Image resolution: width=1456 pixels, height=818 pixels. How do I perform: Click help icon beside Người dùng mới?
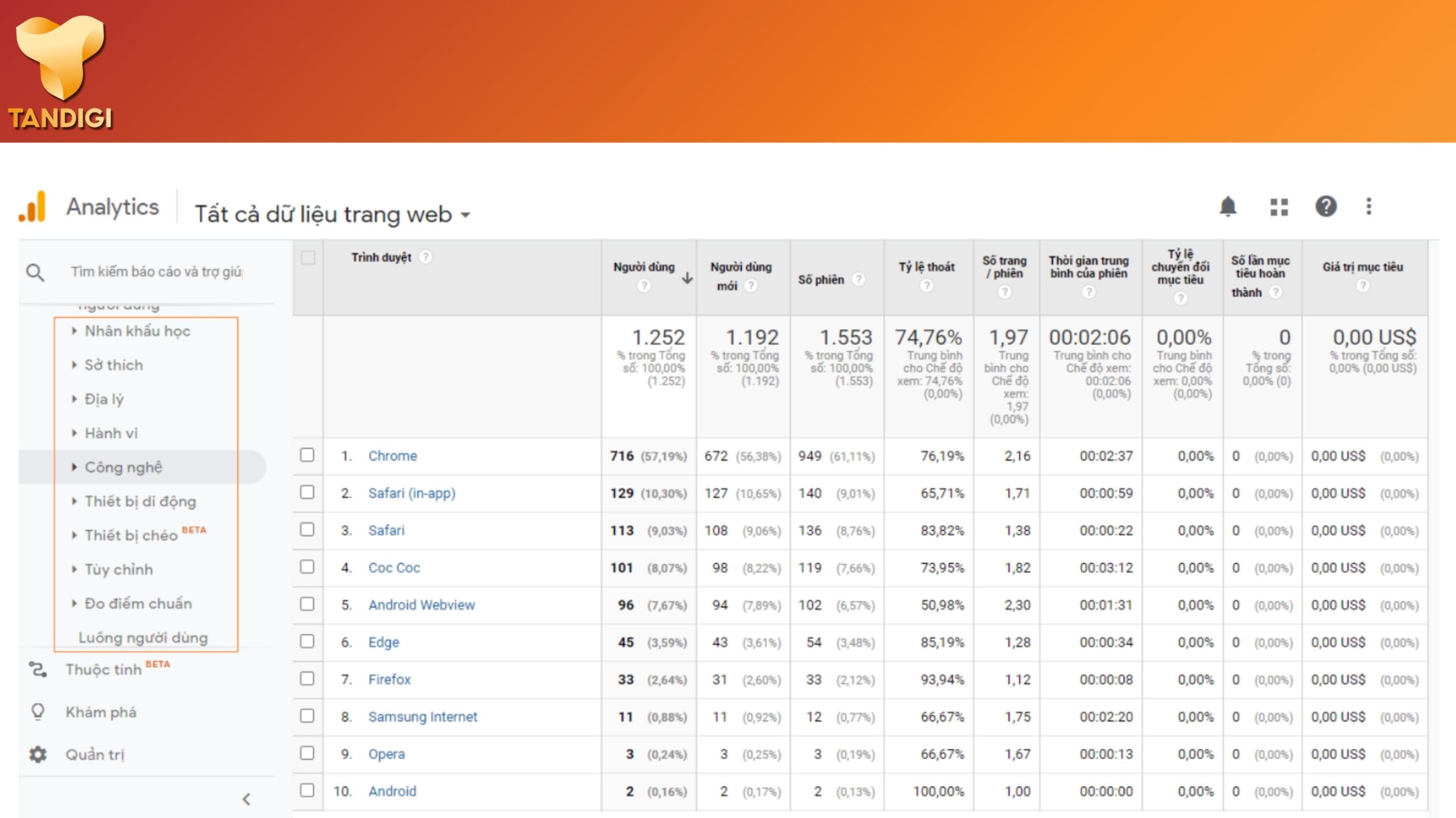(x=751, y=286)
